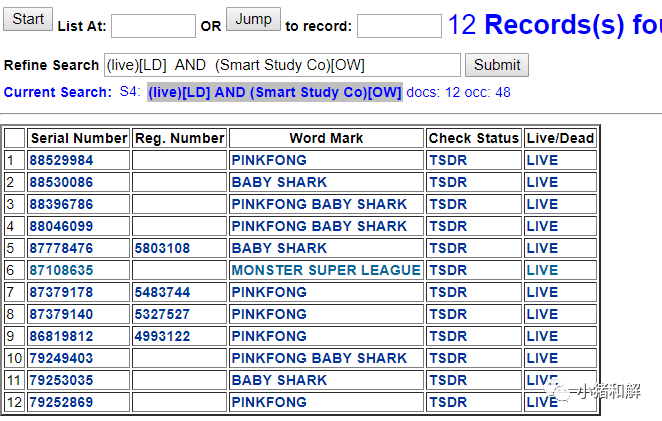This screenshot has width=662, height=421.
Task: Open PINKFONG word mark in row 8
Action: tap(269, 314)
